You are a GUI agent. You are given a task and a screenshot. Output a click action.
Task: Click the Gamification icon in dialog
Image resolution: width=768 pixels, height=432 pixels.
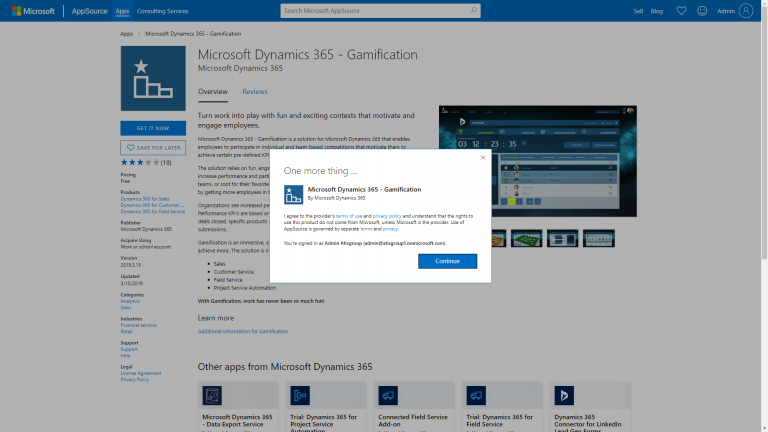[x=293, y=193]
